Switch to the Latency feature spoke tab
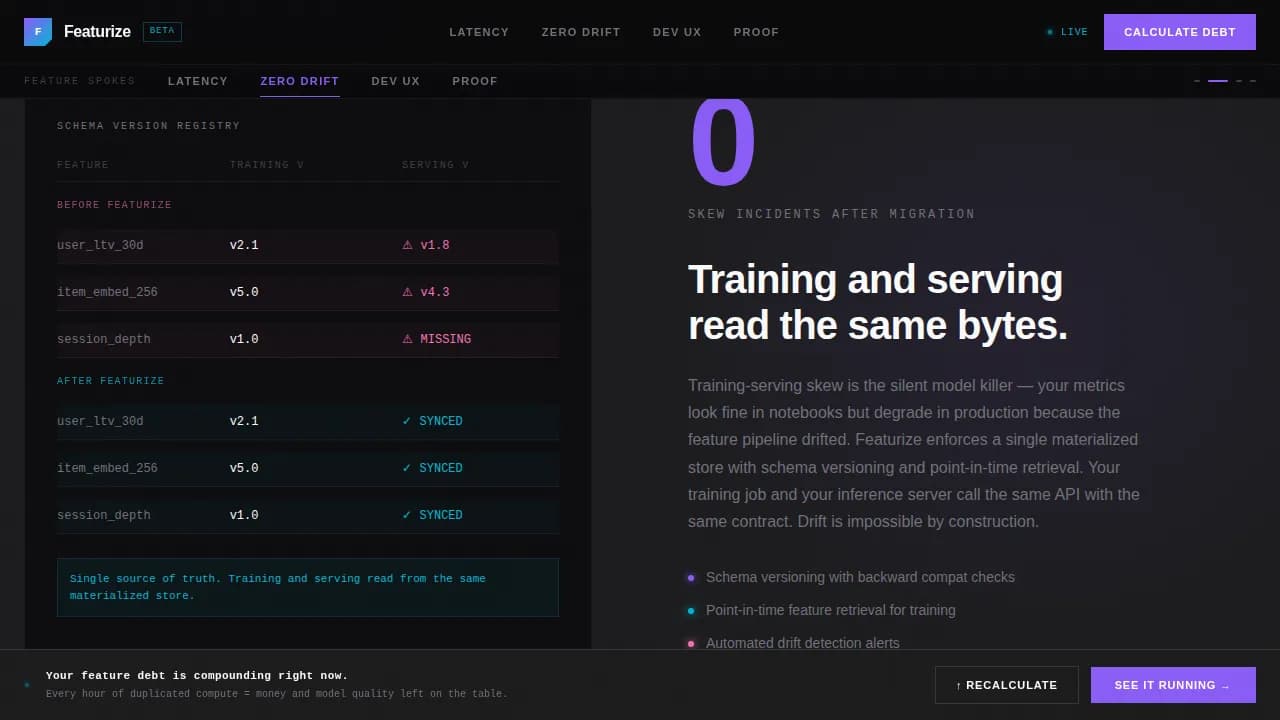Viewport: 1280px width, 720px height. (198, 81)
